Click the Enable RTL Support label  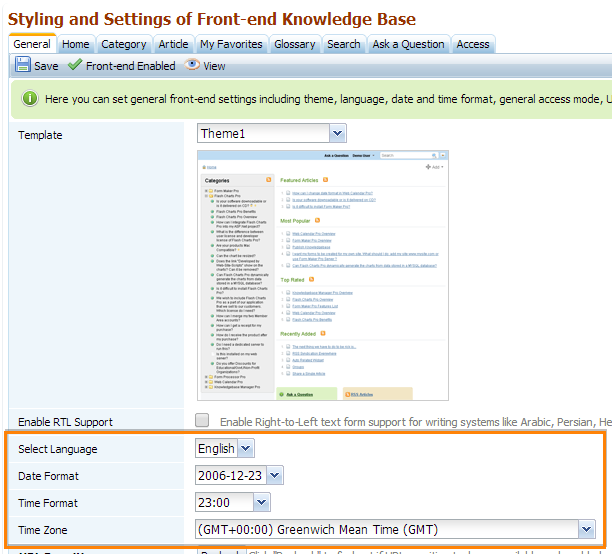[65, 422]
